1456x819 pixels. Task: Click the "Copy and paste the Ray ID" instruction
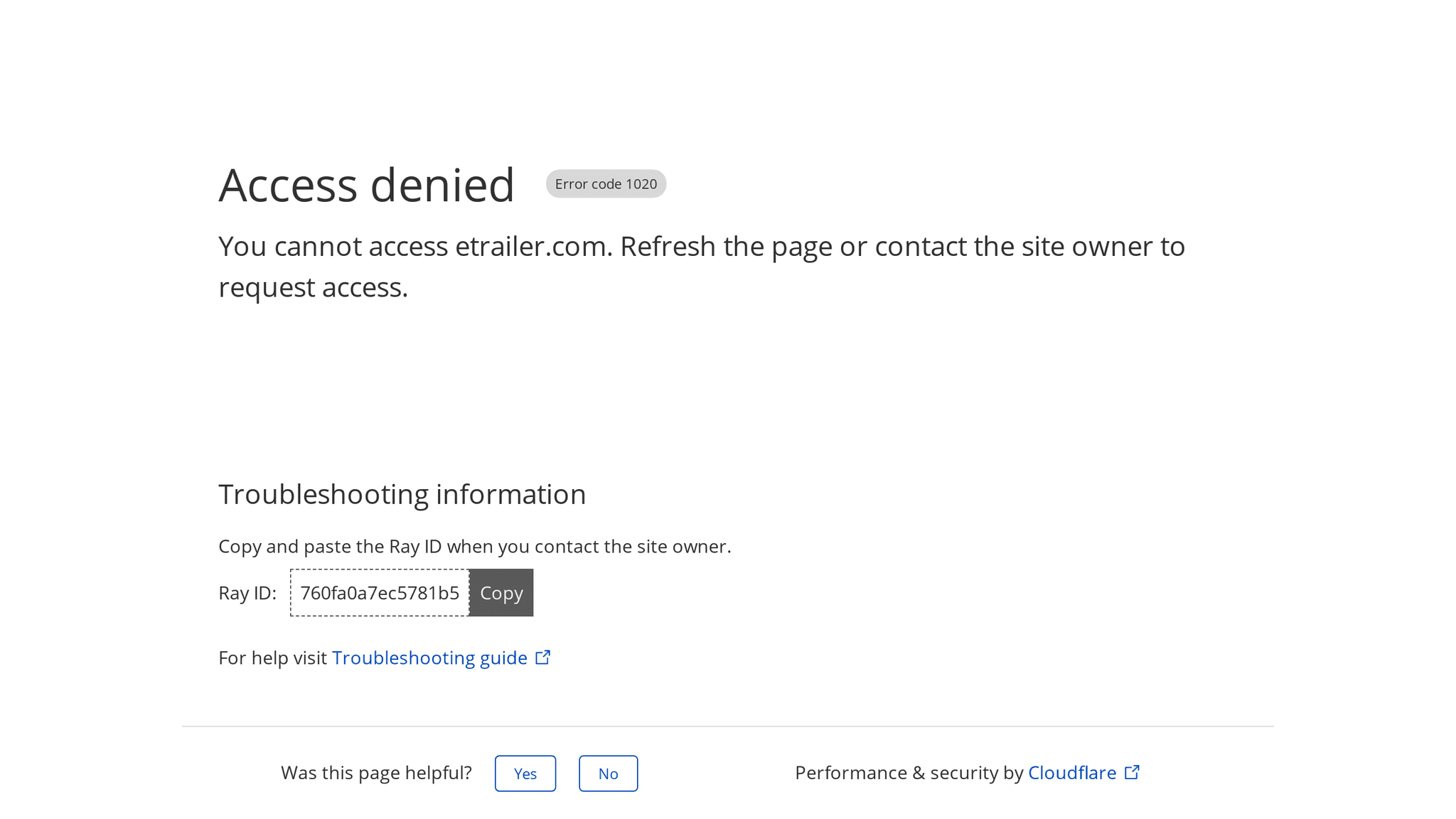pos(474,546)
